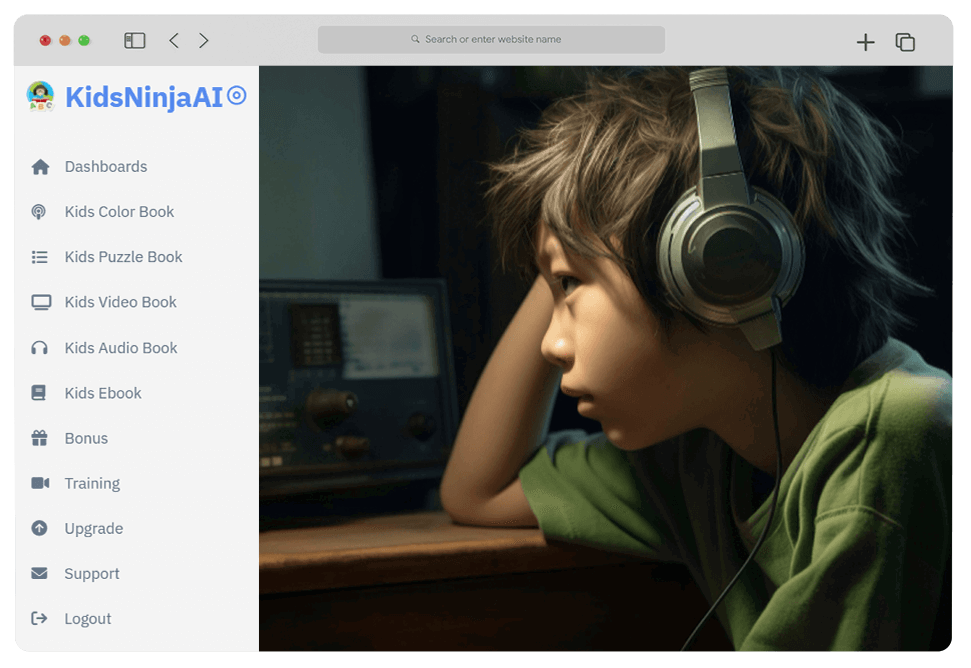Click the KidsNinjaAI logo text
Image resolution: width=971 pixels, height=668 pixels.
pyautogui.click(x=144, y=97)
